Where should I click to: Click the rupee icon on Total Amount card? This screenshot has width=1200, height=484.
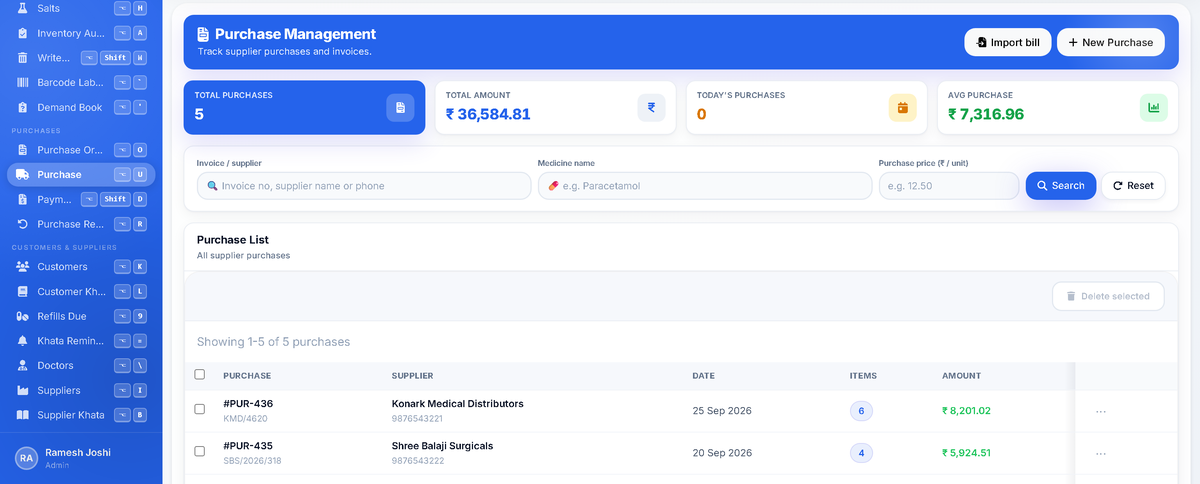pyautogui.click(x=651, y=107)
